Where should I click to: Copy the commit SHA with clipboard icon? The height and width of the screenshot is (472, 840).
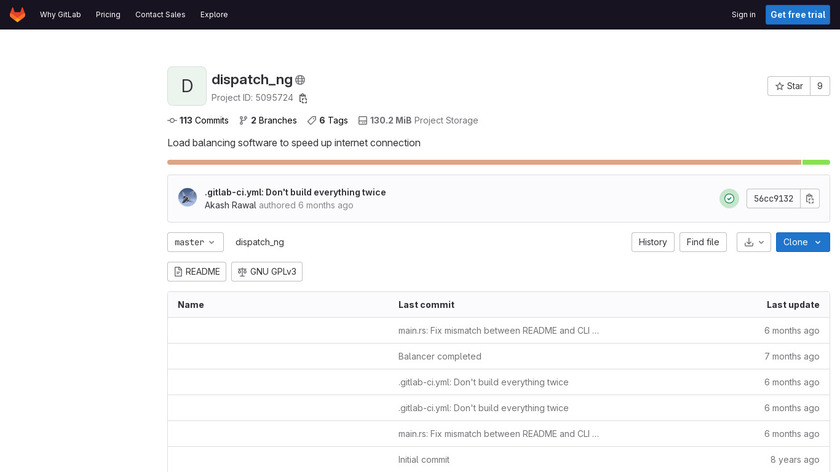click(x=809, y=199)
